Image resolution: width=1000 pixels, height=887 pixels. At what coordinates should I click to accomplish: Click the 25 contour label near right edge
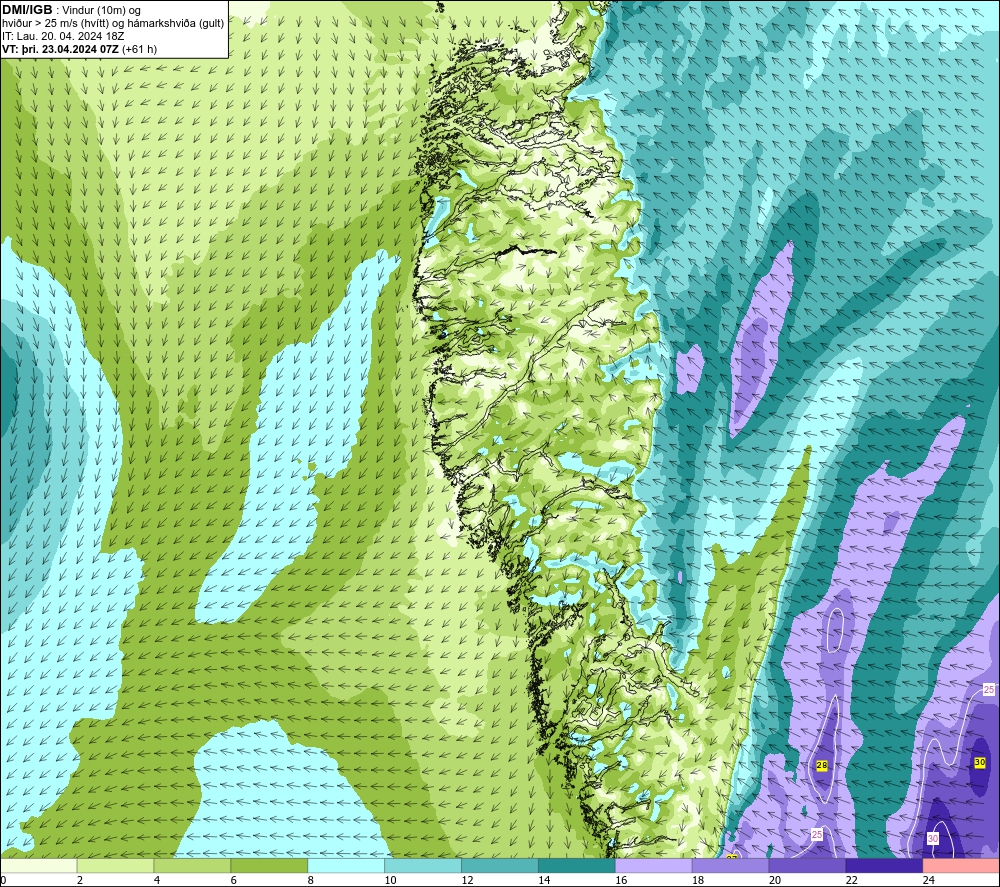[989, 689]
